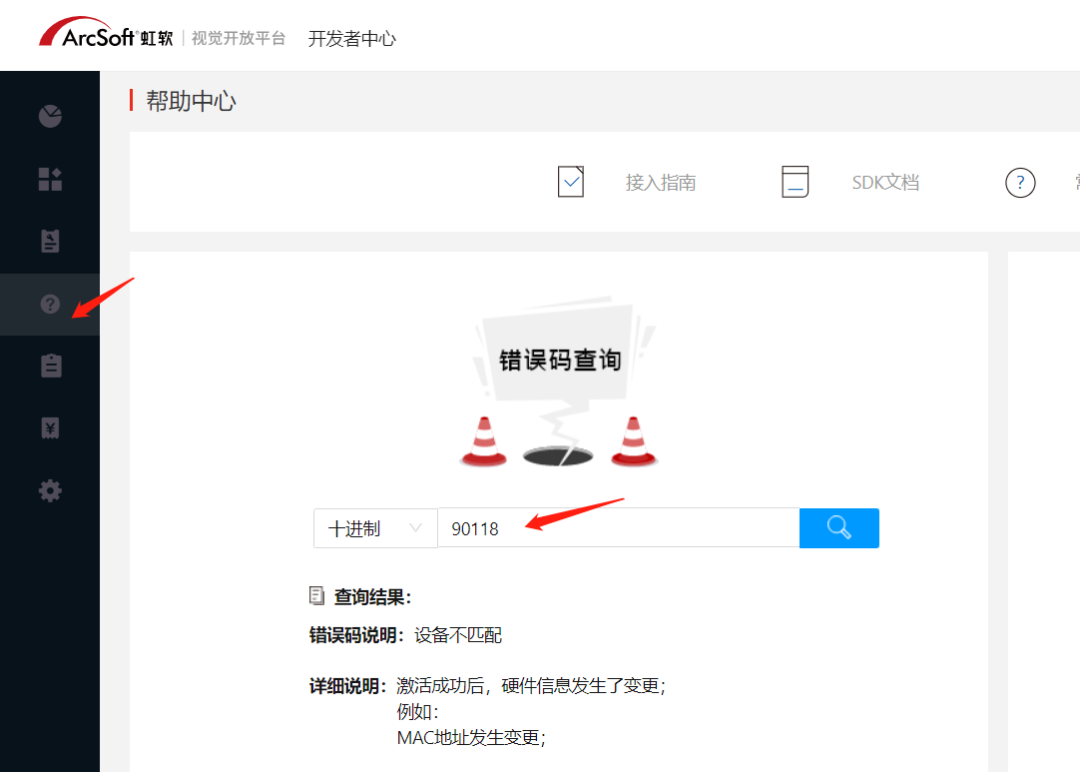Screen dimensions: 1080x772
Task: Click the 例如 detail line
Action: tap(417, 712)
